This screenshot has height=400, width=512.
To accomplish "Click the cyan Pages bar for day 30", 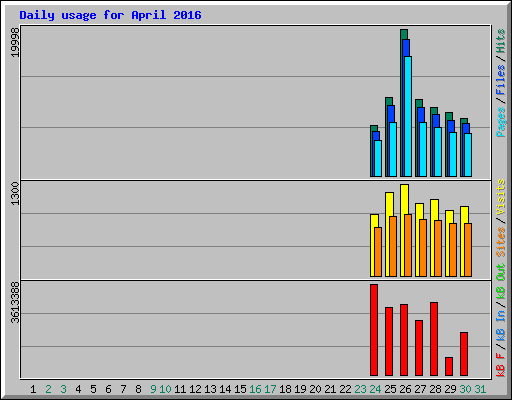I will 468,155.
